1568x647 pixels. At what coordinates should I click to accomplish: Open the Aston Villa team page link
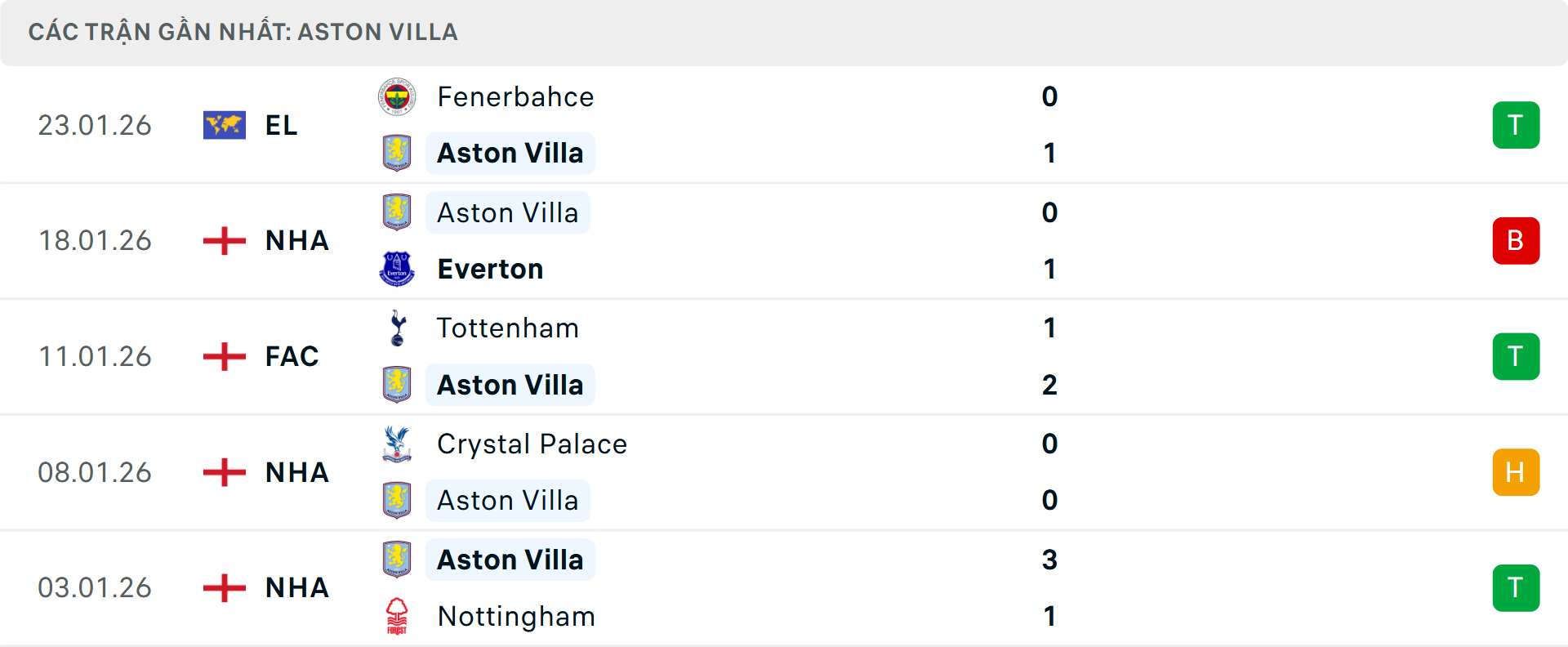pos(510,153)
